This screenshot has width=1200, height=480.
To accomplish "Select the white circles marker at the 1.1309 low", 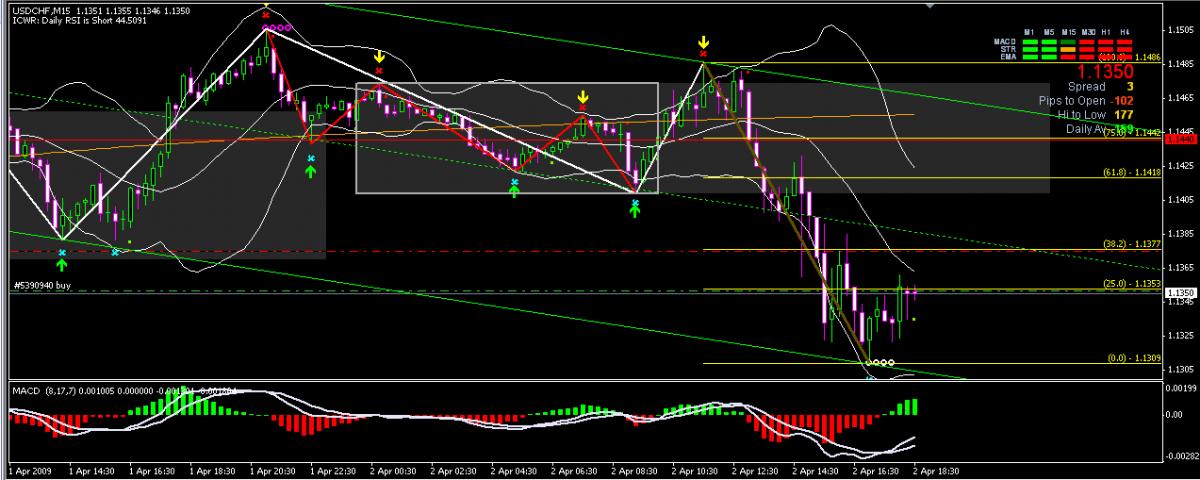I will coord(880,362).
